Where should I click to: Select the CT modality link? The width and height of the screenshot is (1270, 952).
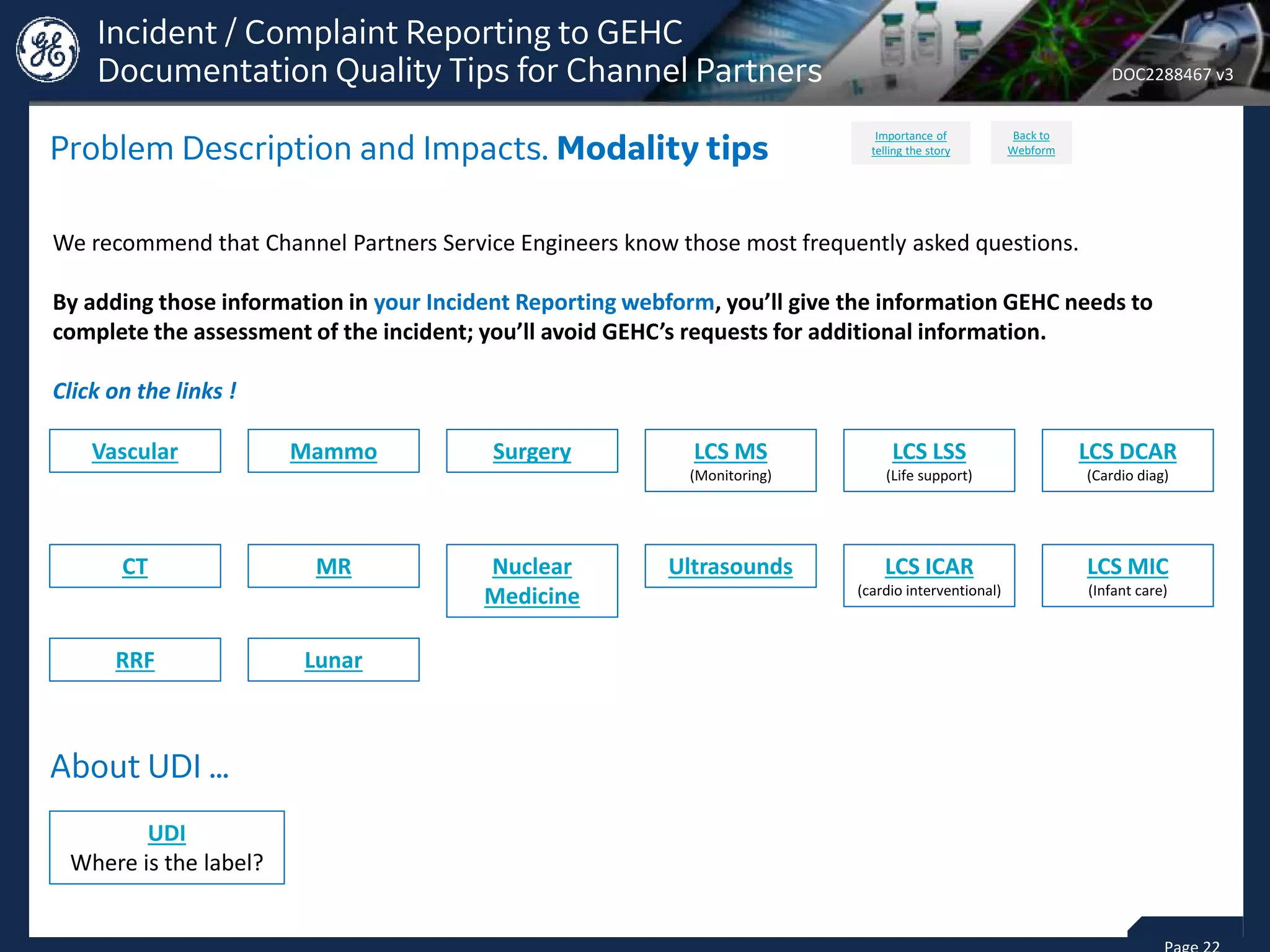click(135, 566)
